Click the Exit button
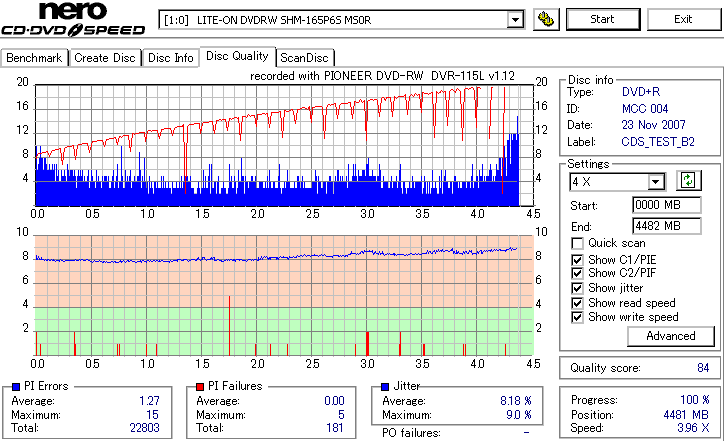This screenshot has height=441, width=724. [683, 19]
